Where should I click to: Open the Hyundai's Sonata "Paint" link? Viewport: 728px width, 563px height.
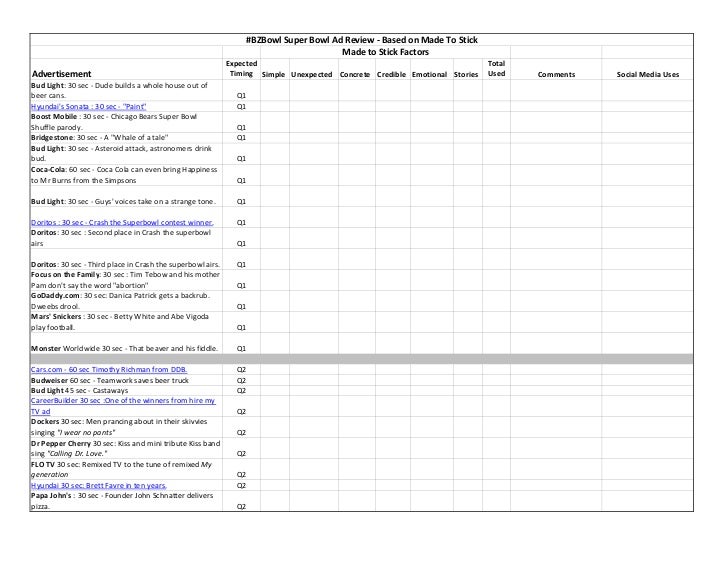[x=89, y=106]
